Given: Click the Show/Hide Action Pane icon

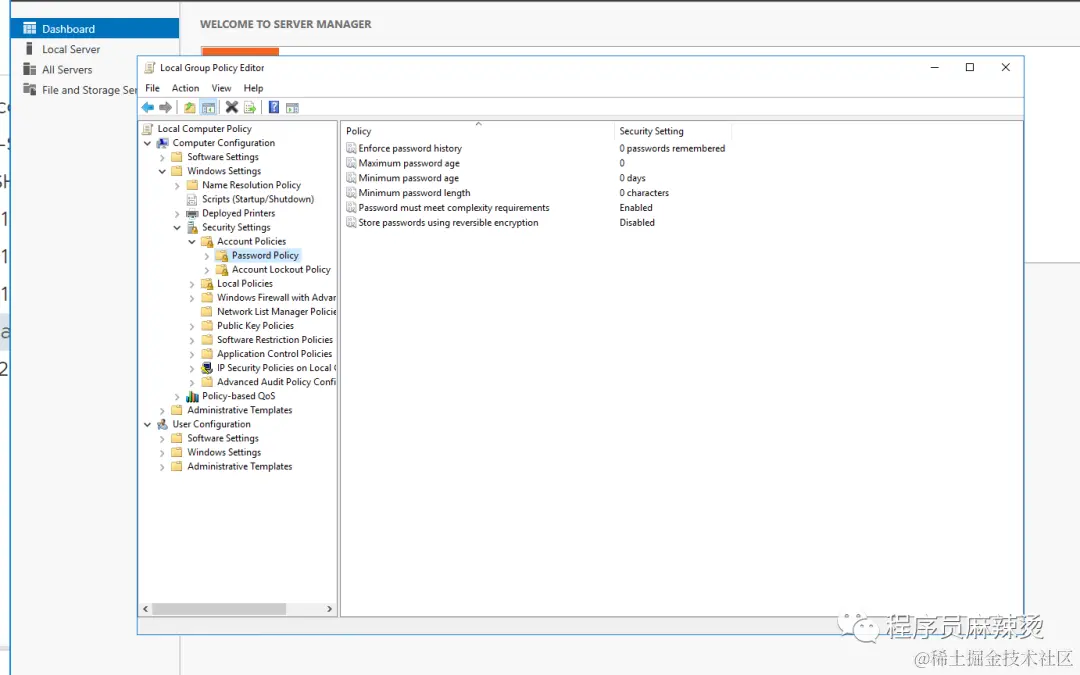Looking at the screenshot, I should tap(292, 107).
